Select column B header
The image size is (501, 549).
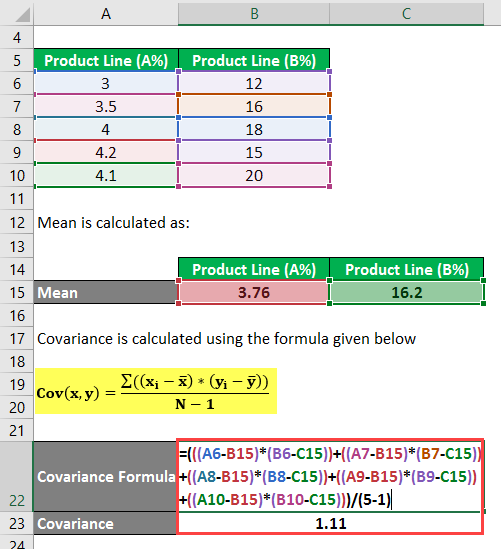(254, 14)
